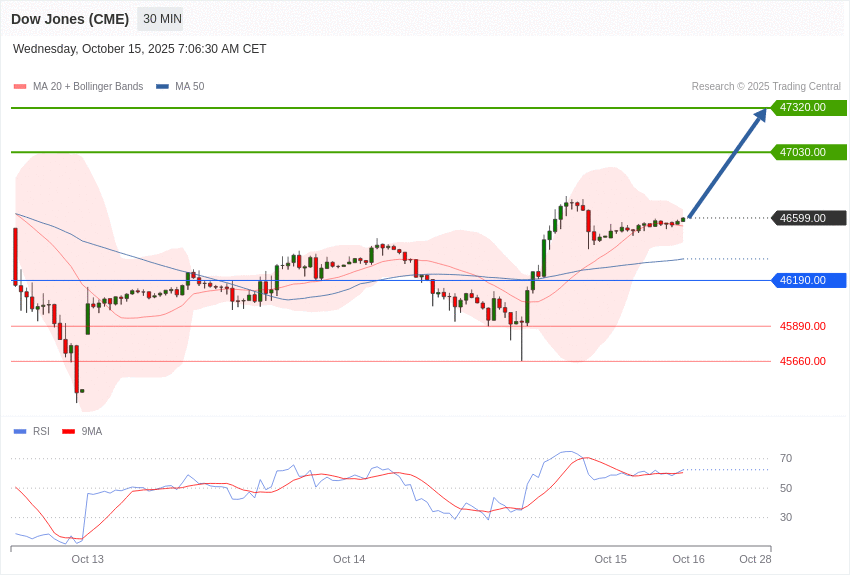Click the 9MA legend color swatch
The width and height of the screenshot is (850, 576).
click(x=68, y=432)
